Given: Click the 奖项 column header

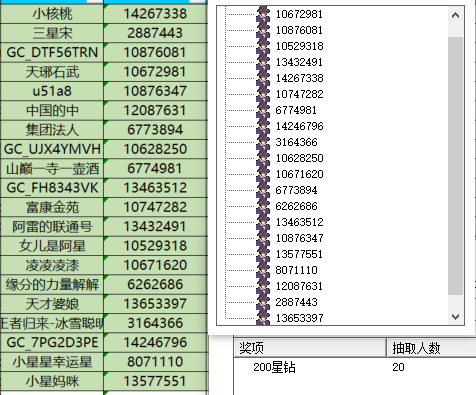Looking at the screenshot, I should pos(310,348).
